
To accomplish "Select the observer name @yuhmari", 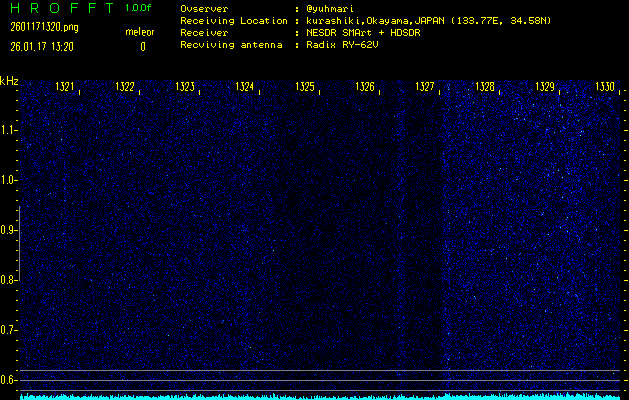I will pos(330,8).
